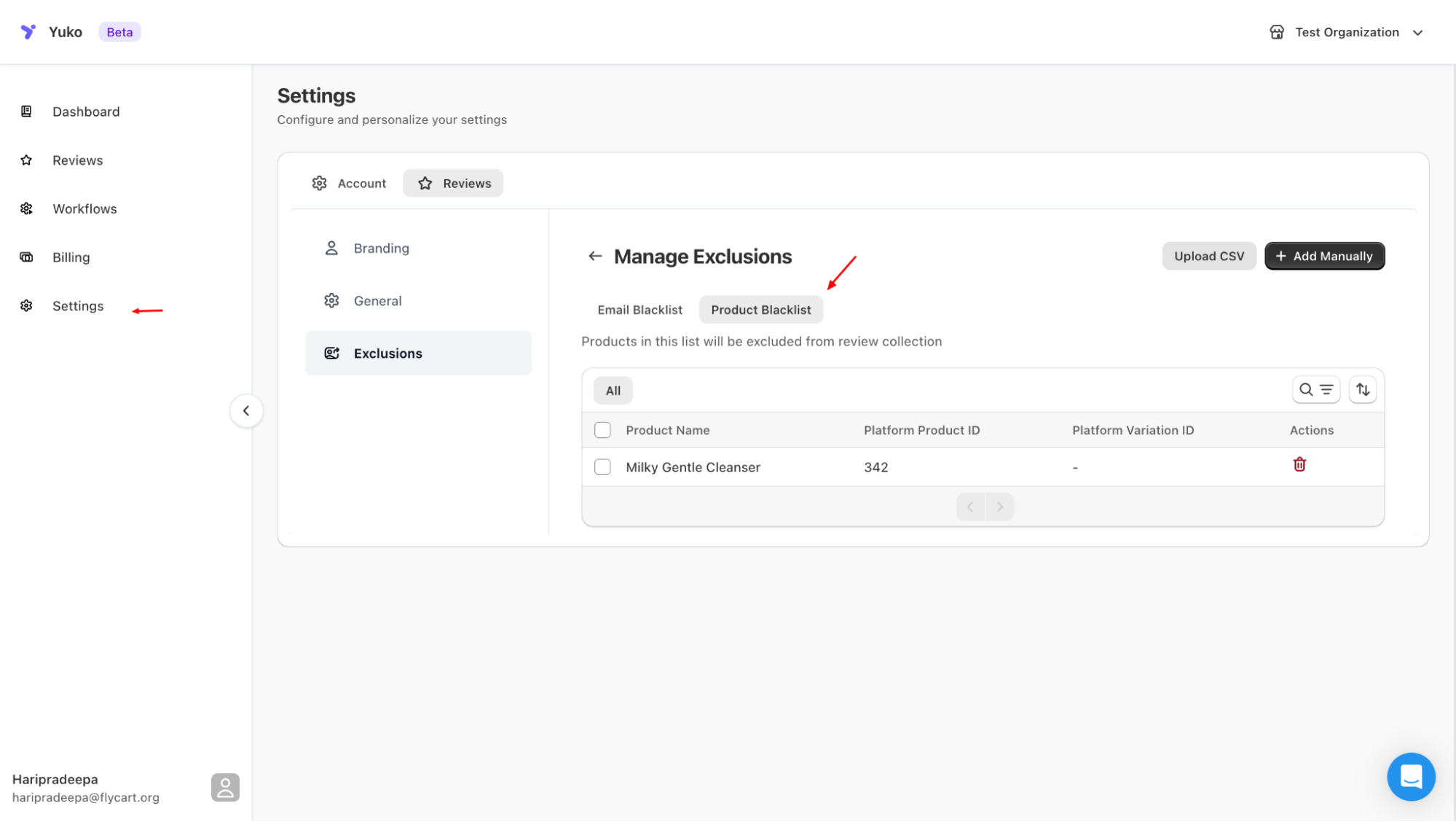Click the user profile avatar icon
1456x822 pixels.
point(225,788)
